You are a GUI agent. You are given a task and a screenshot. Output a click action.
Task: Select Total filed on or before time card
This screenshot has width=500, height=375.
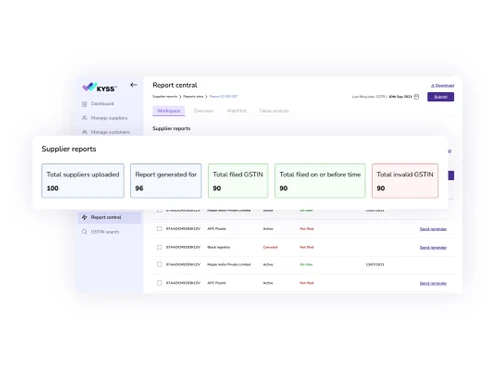(x=320, y=181)
